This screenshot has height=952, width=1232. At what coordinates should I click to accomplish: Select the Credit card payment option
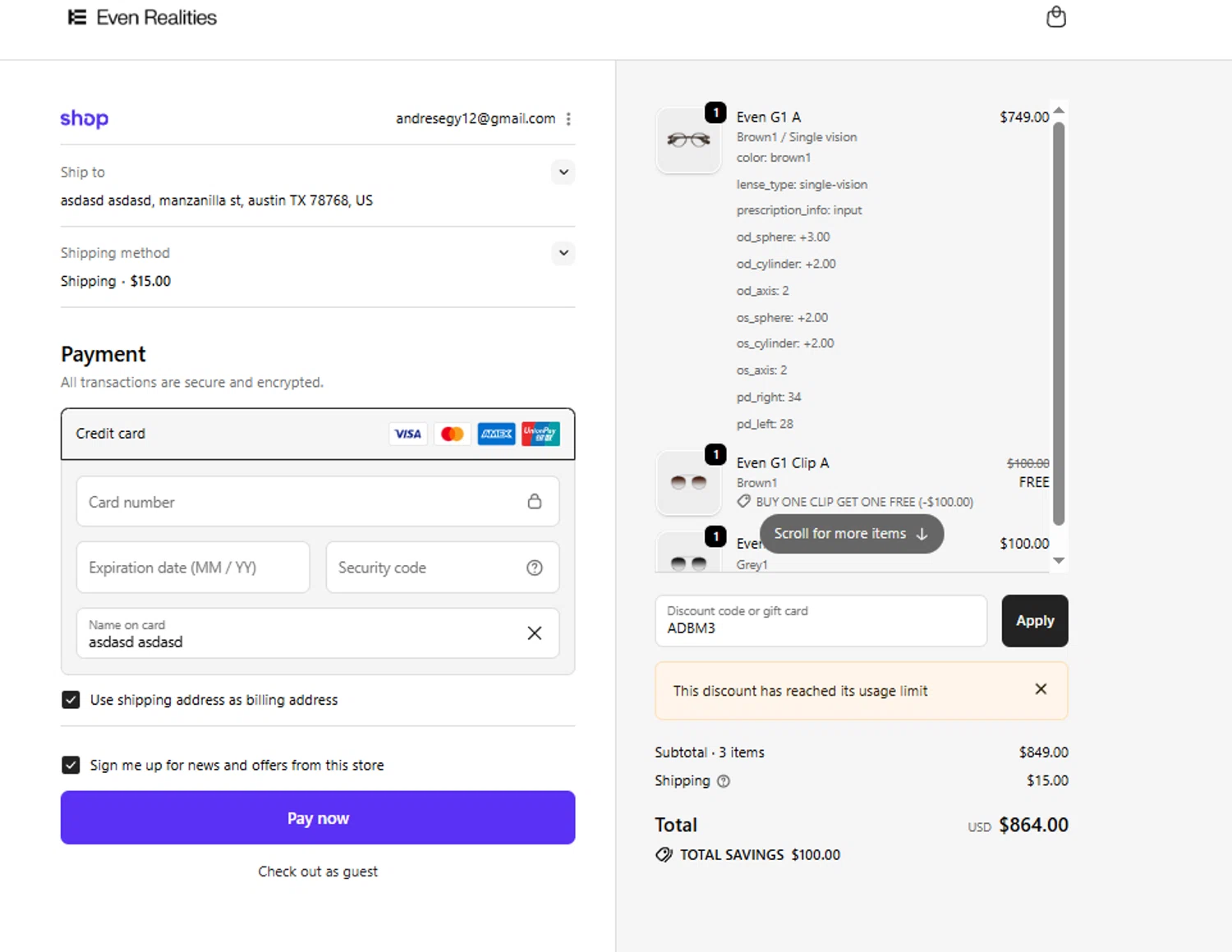tap(318, 434)
